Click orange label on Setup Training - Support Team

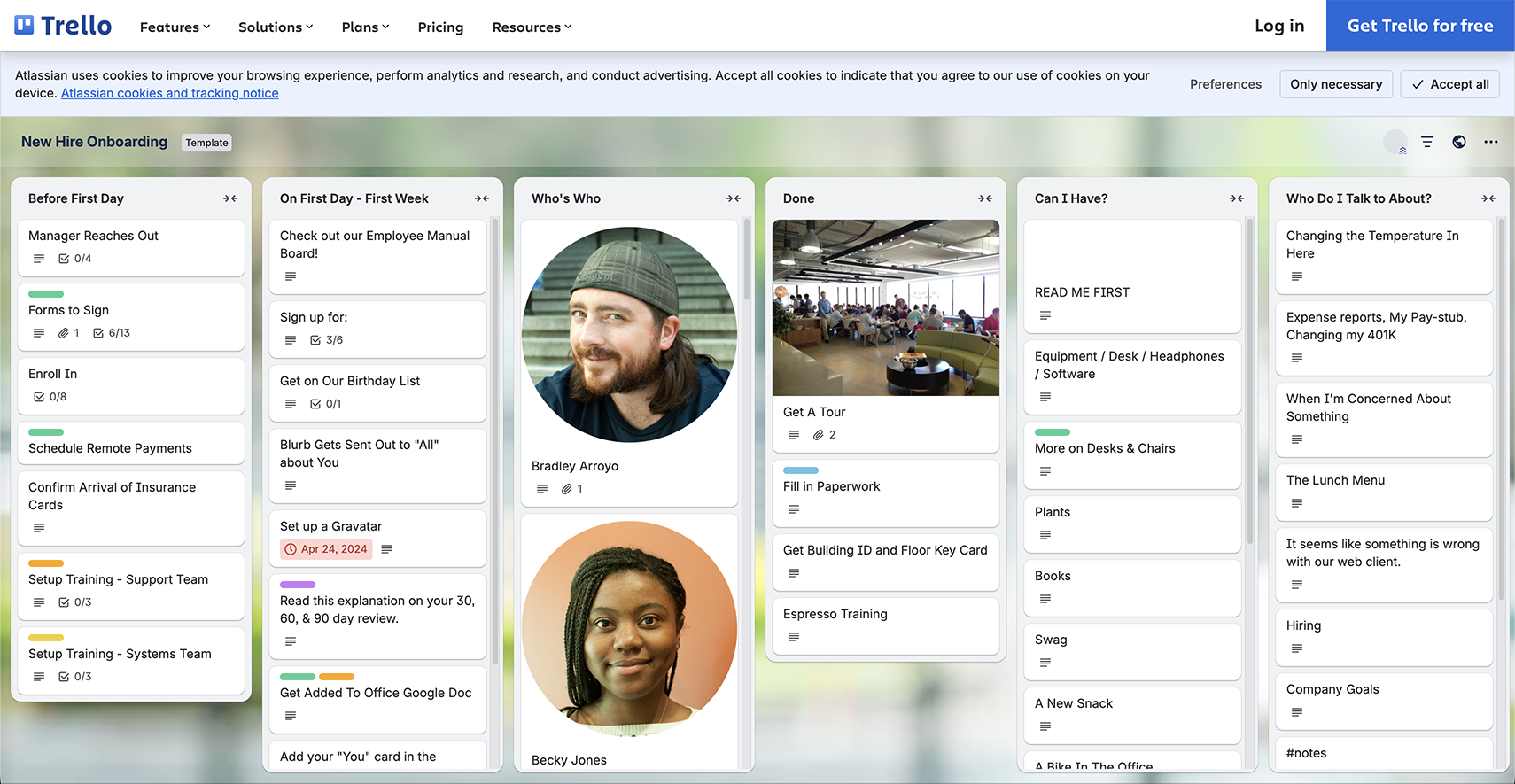pos(46,563)
